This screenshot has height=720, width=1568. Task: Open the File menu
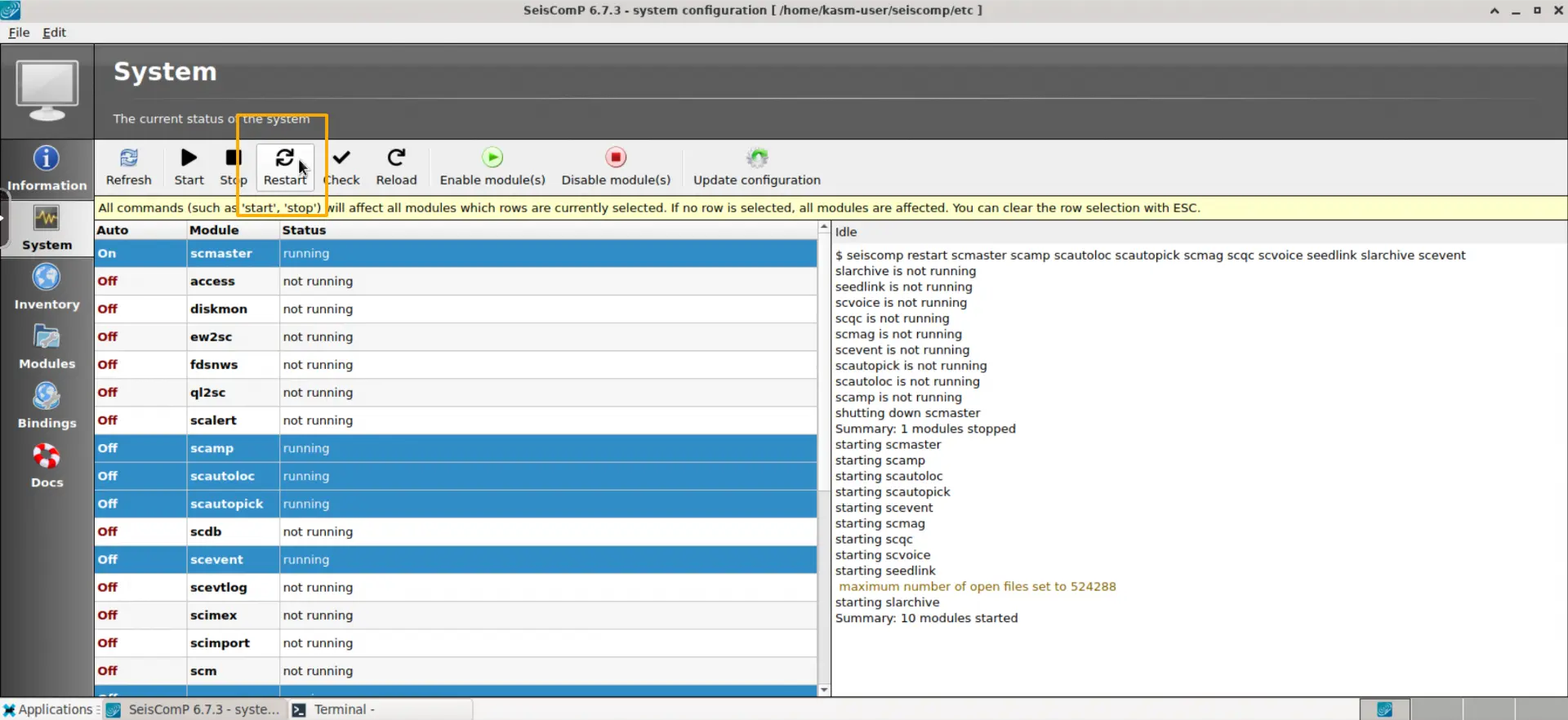point(19,33)
